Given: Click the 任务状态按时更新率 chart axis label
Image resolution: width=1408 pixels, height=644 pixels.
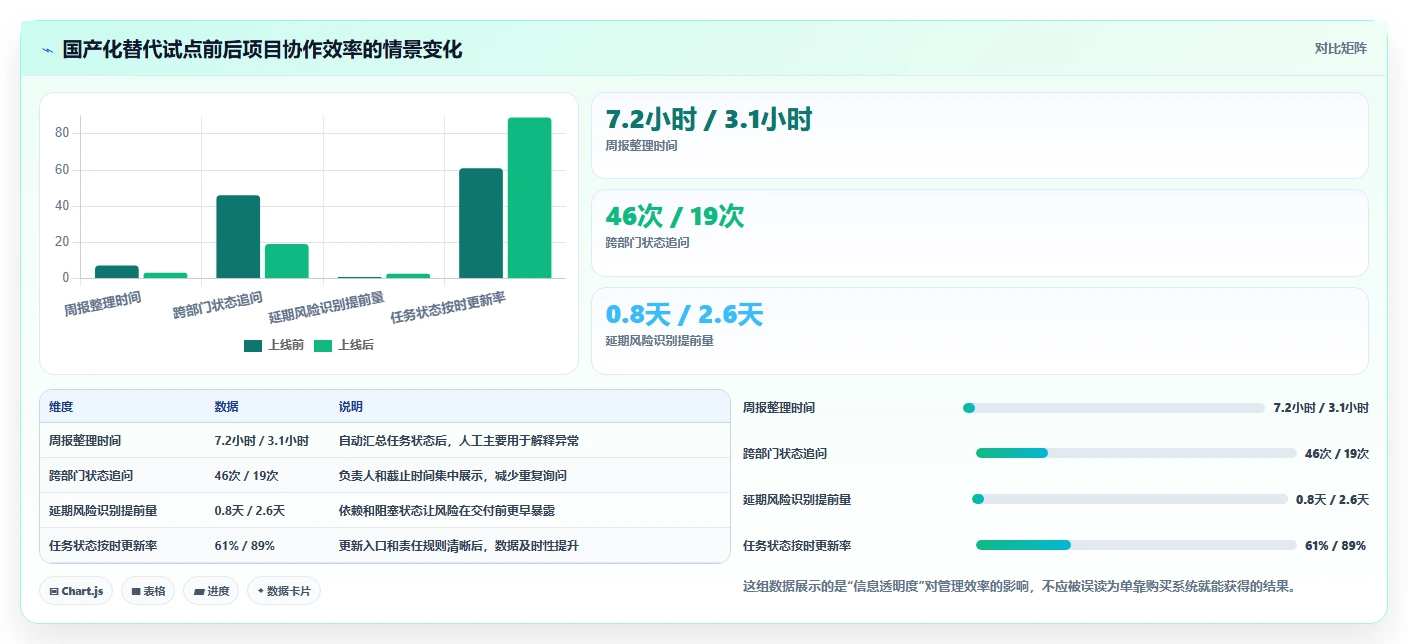Looking at the screenshot, I should pyautogui.click(x=448, y=307).
